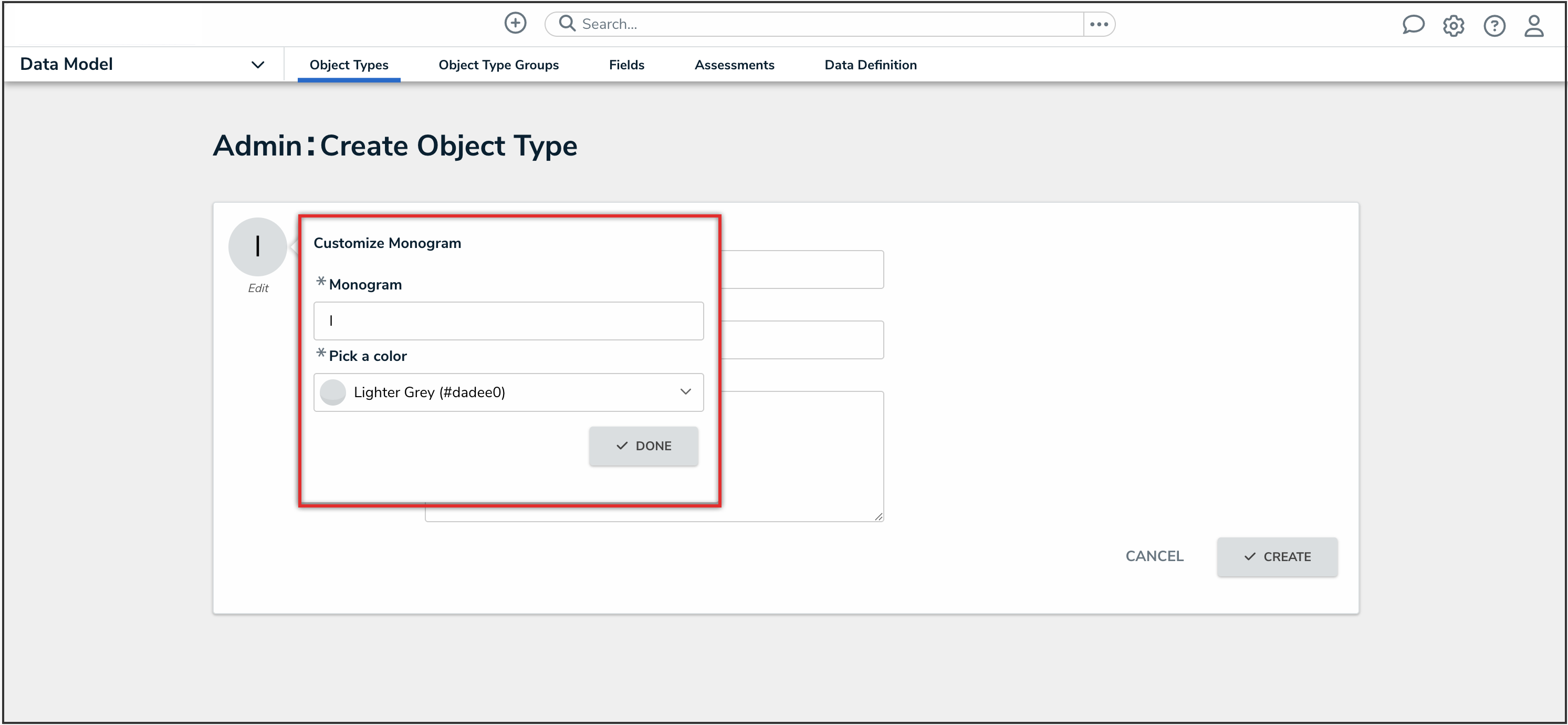
Task: Go to Data Definition tab
Action: 870,65
